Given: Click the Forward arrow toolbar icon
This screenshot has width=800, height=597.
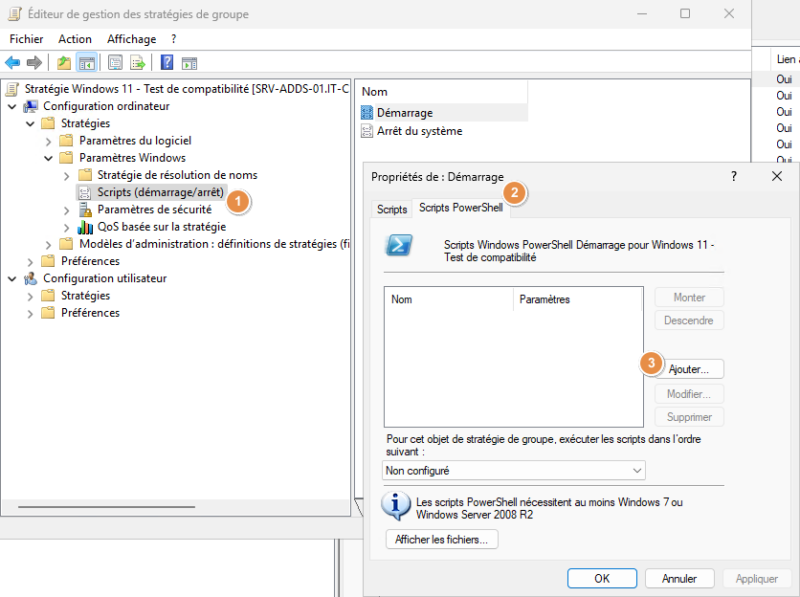Looking at the screenshot, I should click(34, 63).
